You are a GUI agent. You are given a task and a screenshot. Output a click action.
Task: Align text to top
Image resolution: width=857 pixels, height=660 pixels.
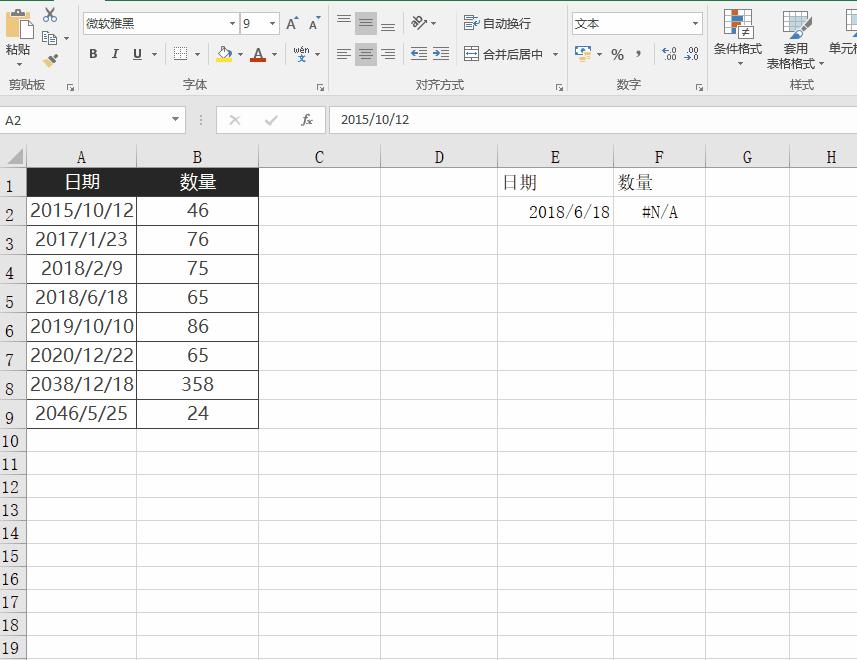tap(344, 23)
